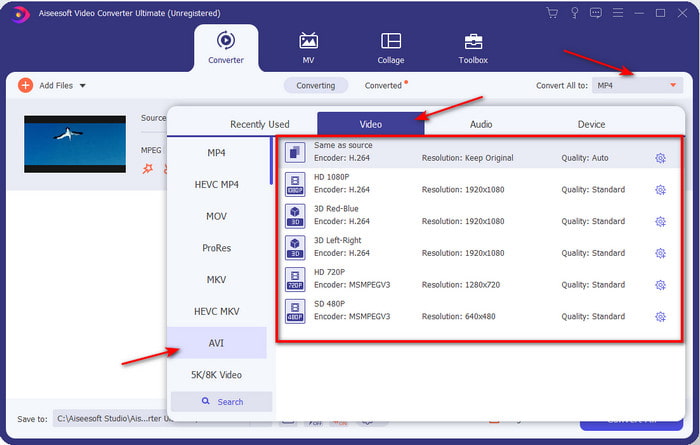Choose MOV in the format list
This screenshot has height=445, width=700.
pos(217,216)
